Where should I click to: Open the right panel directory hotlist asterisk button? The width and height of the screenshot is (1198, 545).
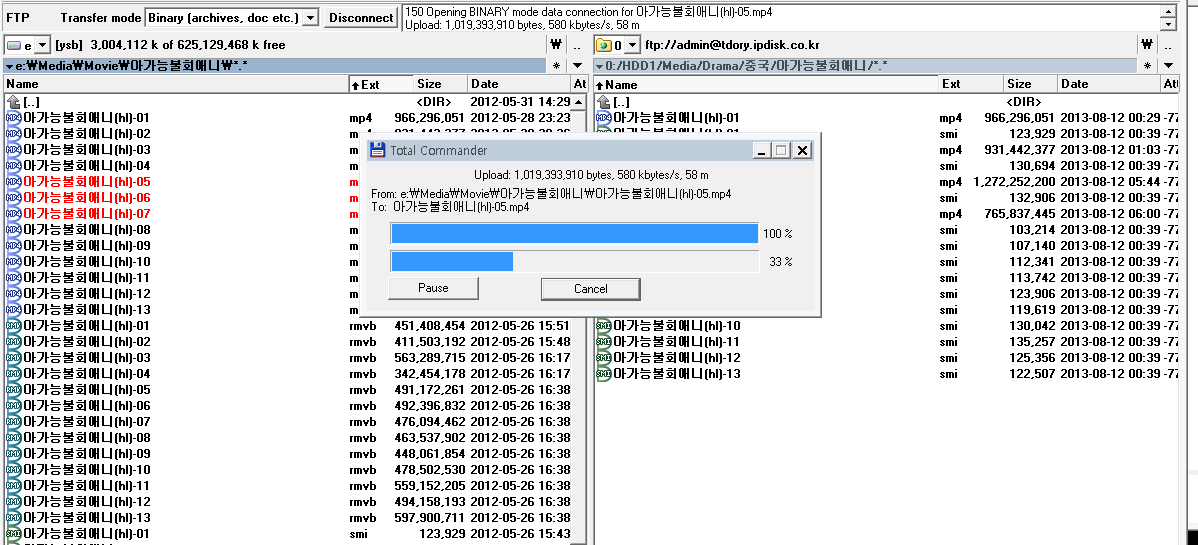point(1148,66)
